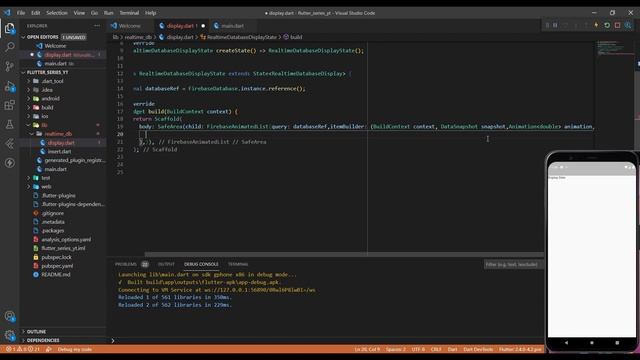Click the unsaved dot on display.dart tab

click(203, 26)
